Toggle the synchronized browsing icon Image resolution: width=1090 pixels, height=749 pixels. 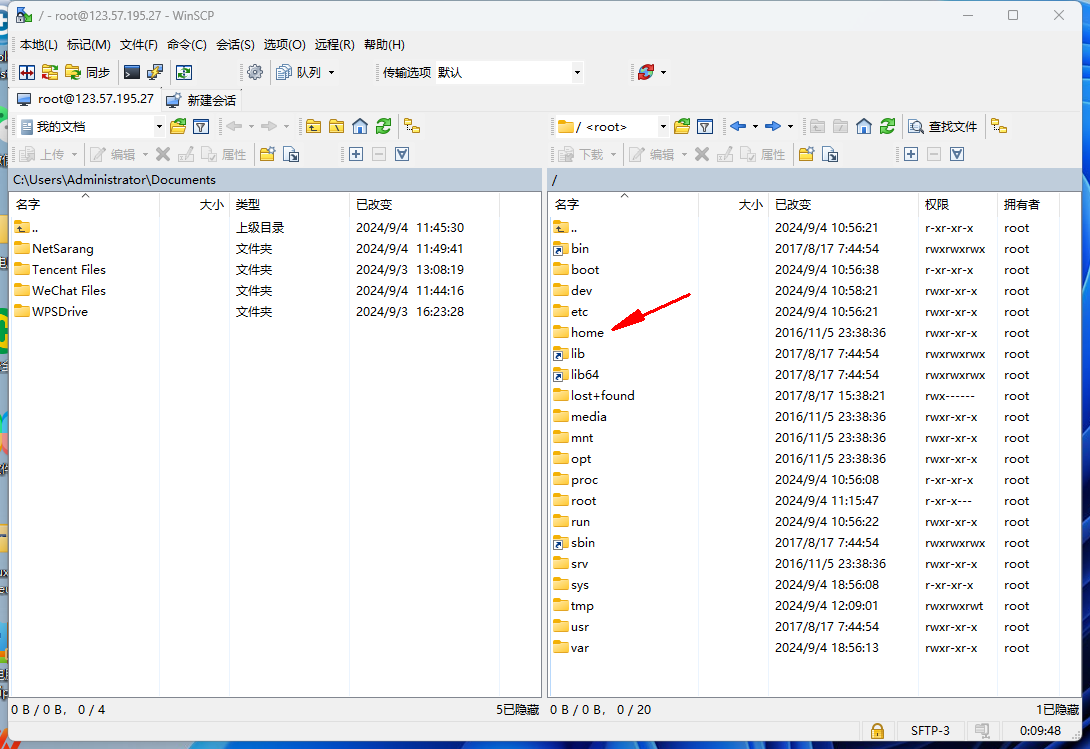184,72
